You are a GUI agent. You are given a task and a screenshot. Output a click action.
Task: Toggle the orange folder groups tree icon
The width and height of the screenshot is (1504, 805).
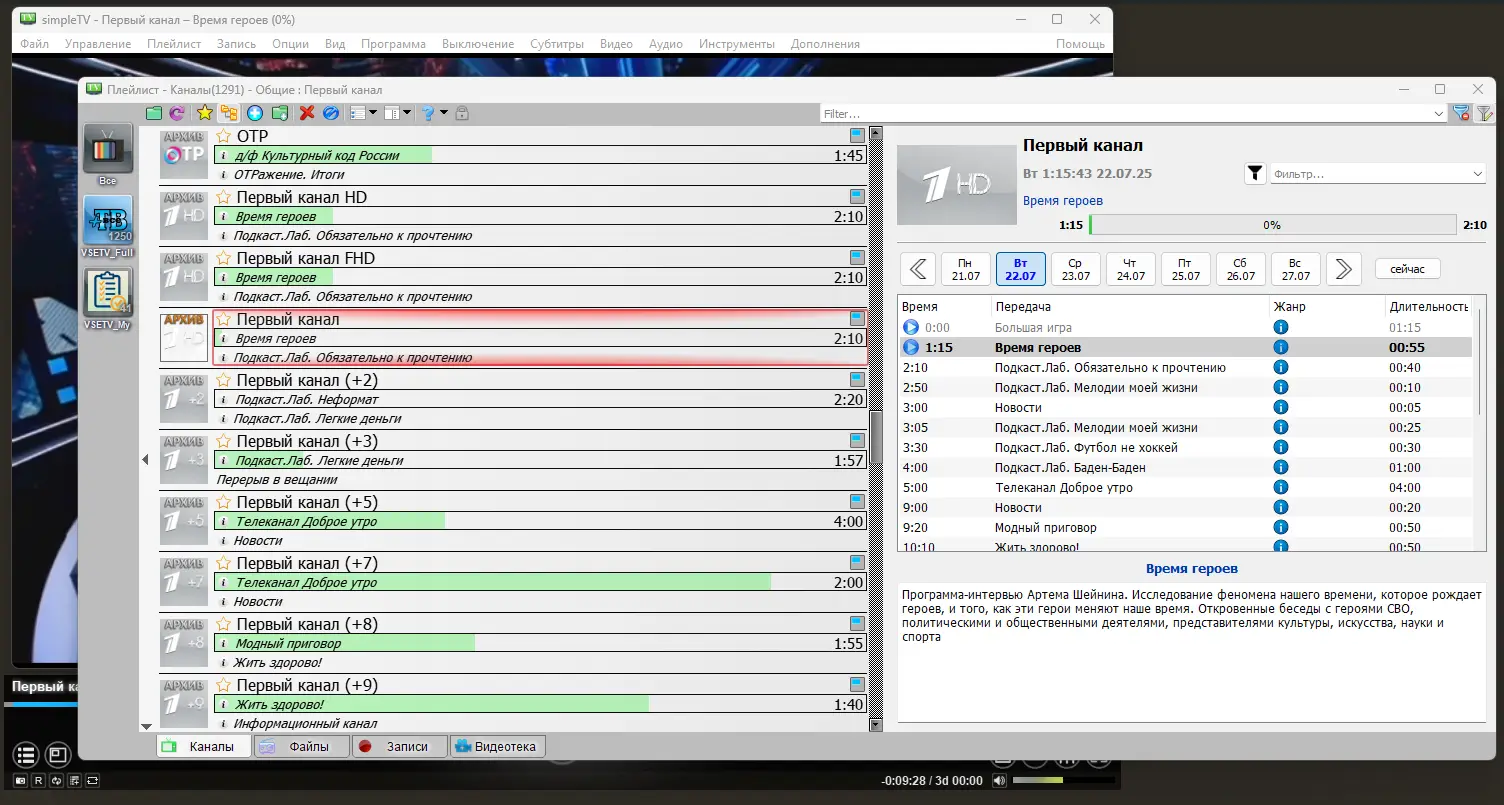(x=229, y=113)
